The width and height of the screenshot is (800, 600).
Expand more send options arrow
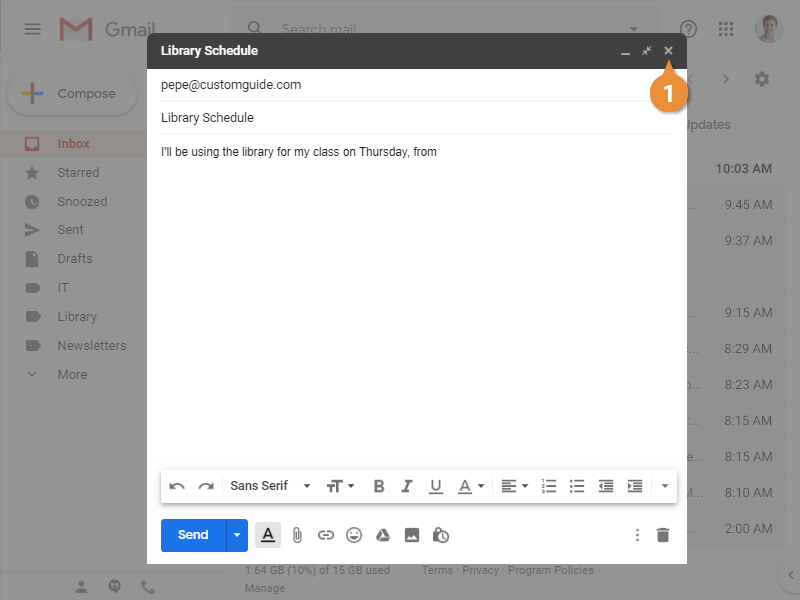[237, 535]
